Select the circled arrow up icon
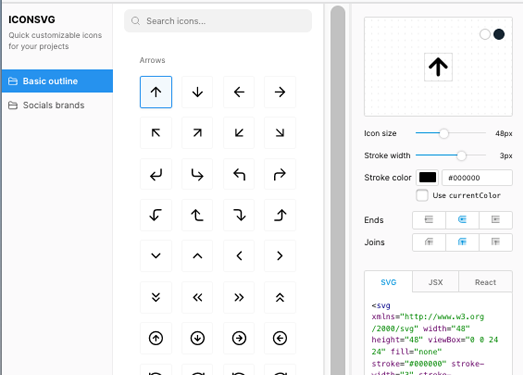Viewport: 523px width, 375px height. 156,338
